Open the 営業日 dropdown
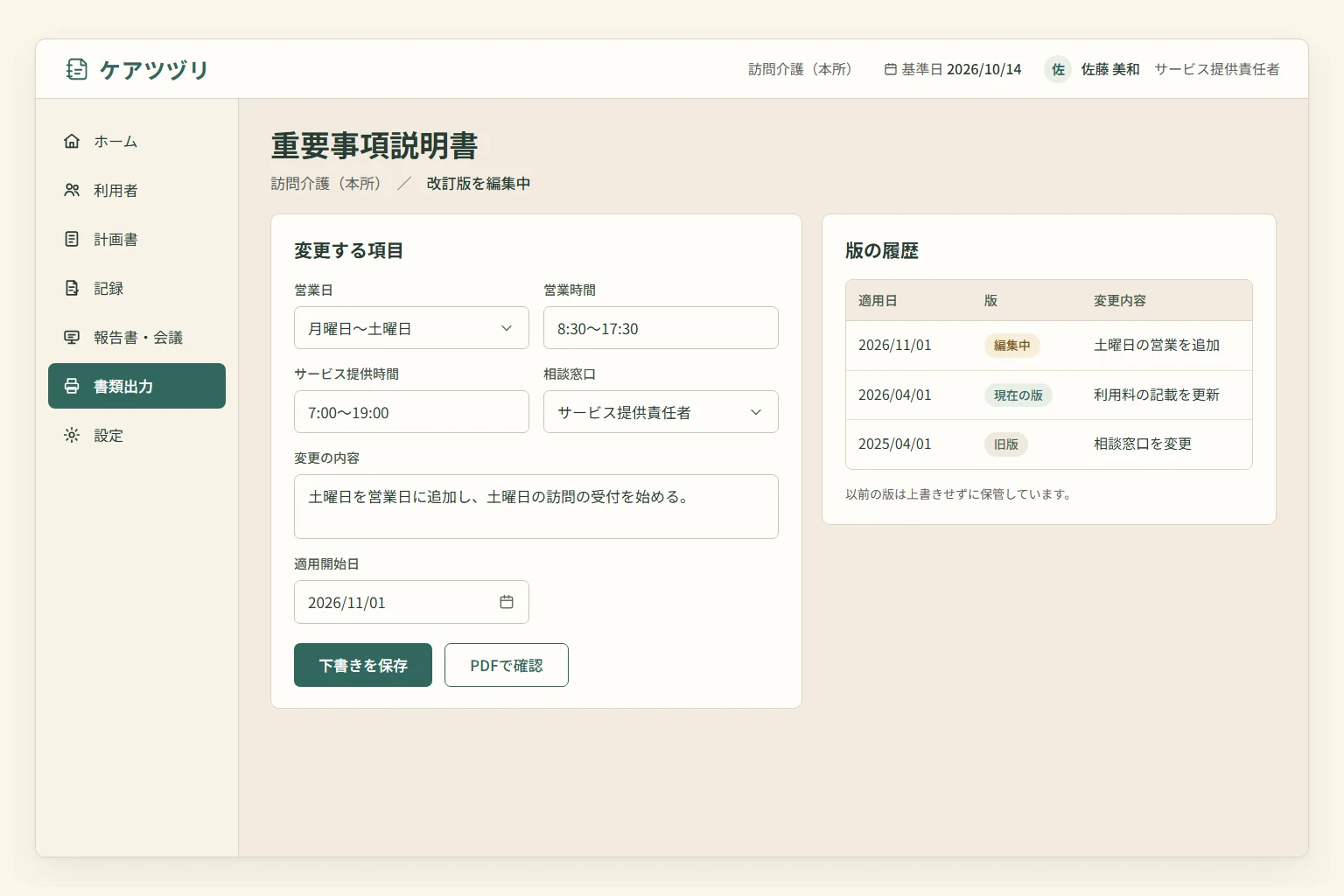The height and width of the screenshot is (896, 1344). pos(411,328)
